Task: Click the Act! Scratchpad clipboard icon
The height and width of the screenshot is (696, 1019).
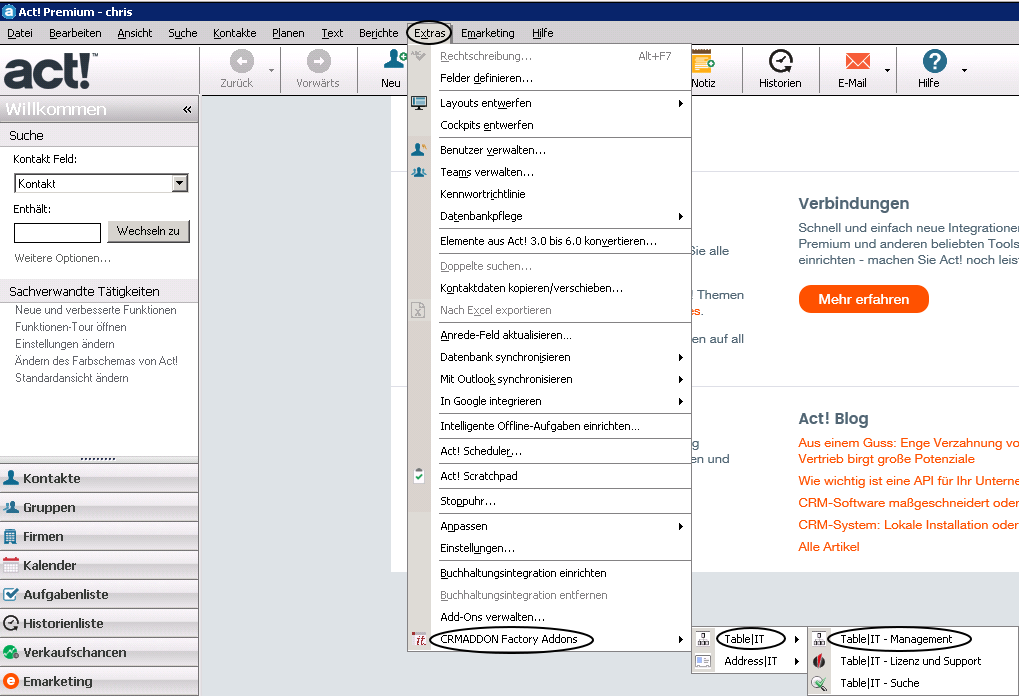Action: 419,476
